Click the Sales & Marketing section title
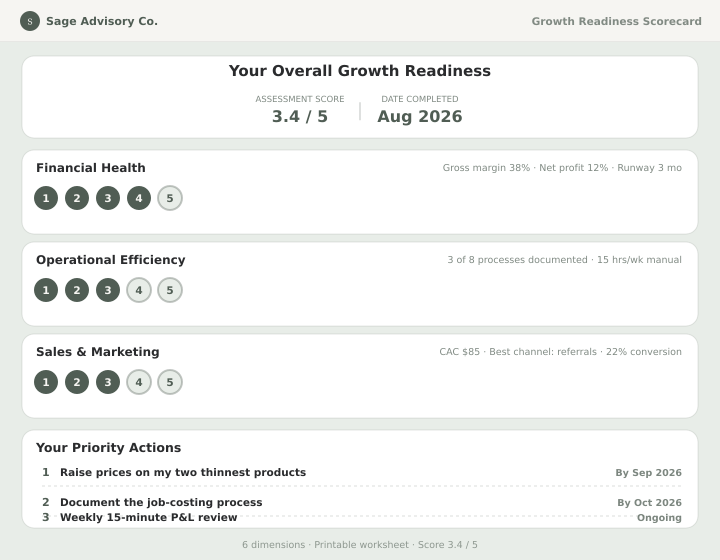 98,352
